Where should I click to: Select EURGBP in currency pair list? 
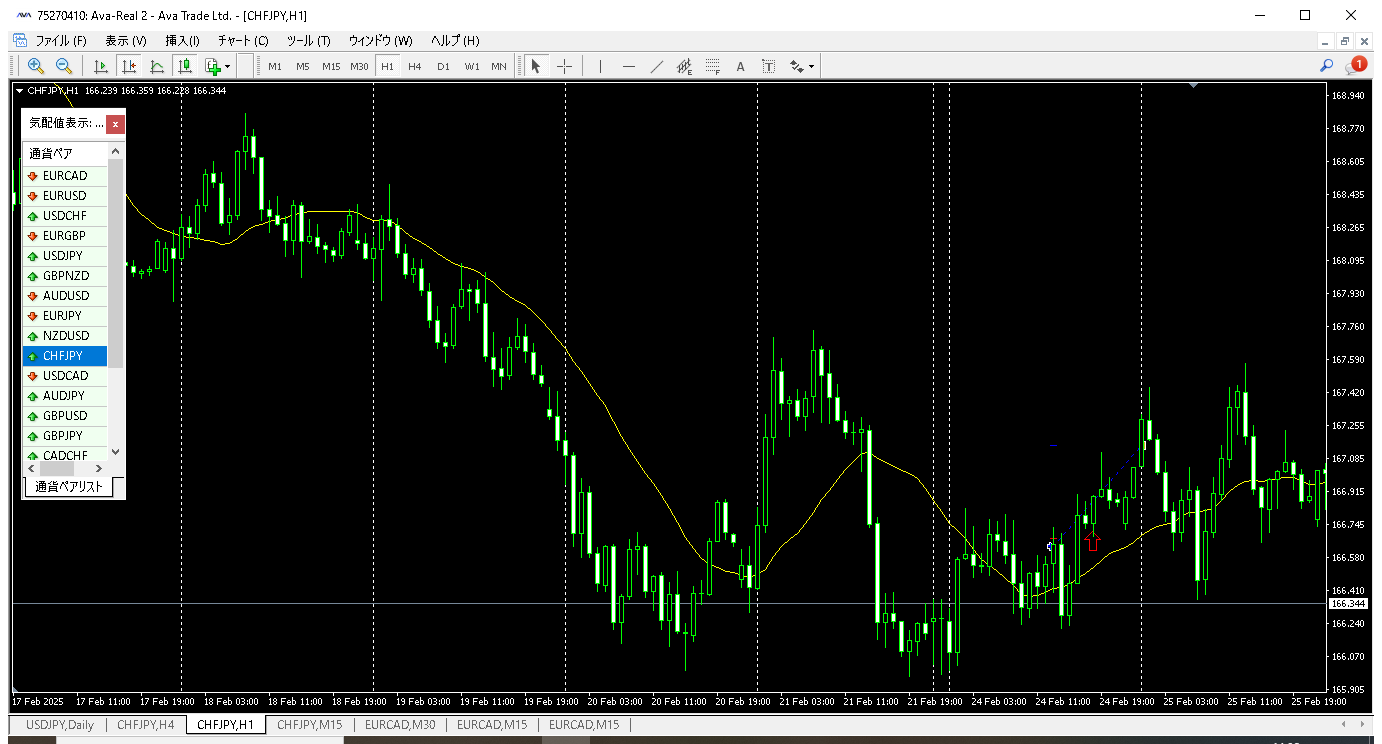[x=65, y=236]
